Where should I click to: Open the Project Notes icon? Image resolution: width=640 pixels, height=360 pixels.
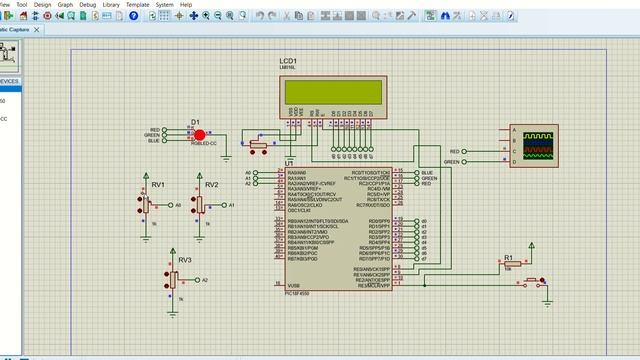pos(119,16)
